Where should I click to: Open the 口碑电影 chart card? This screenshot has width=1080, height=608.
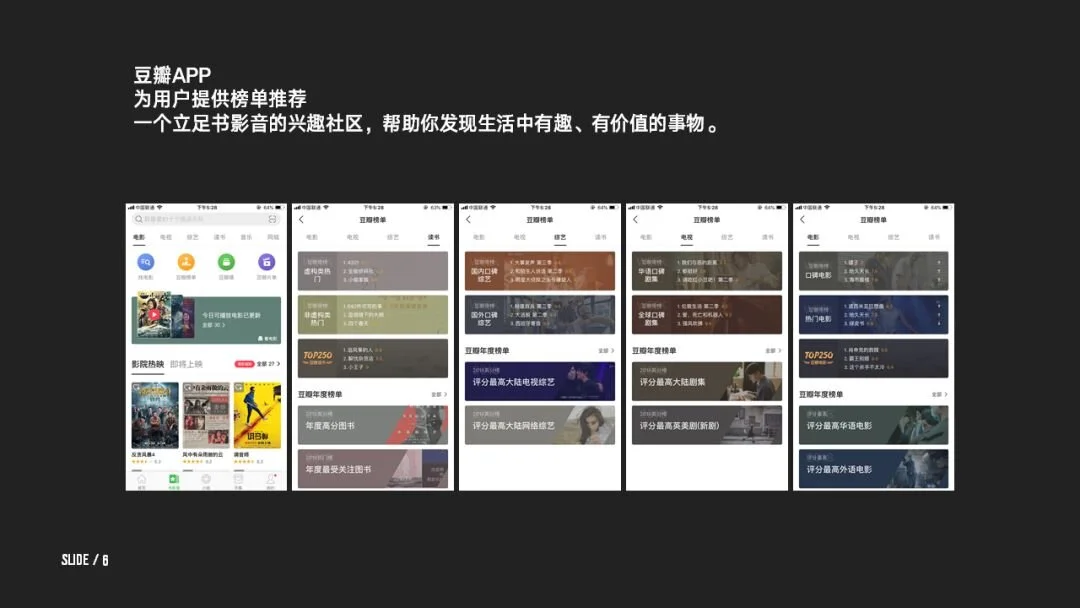[x=873, y=271]
